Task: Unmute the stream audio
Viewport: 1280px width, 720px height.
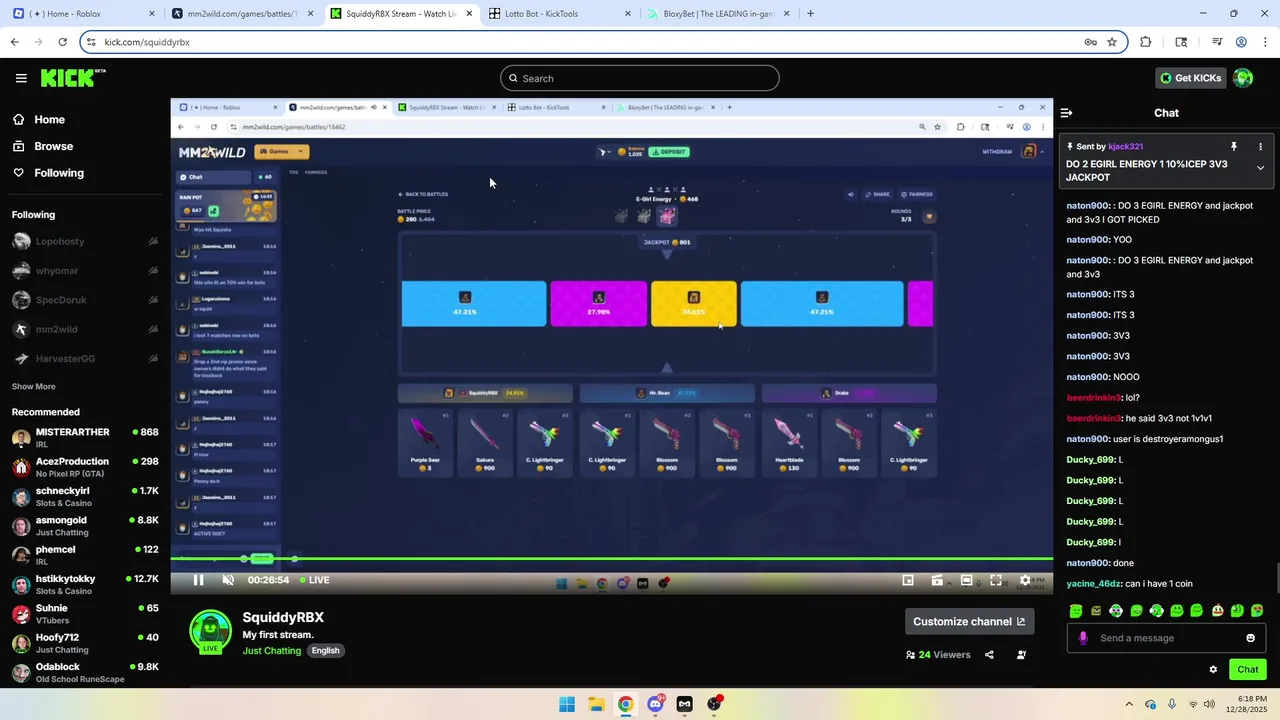Action: pyautogui.click(x=228, y=580)
